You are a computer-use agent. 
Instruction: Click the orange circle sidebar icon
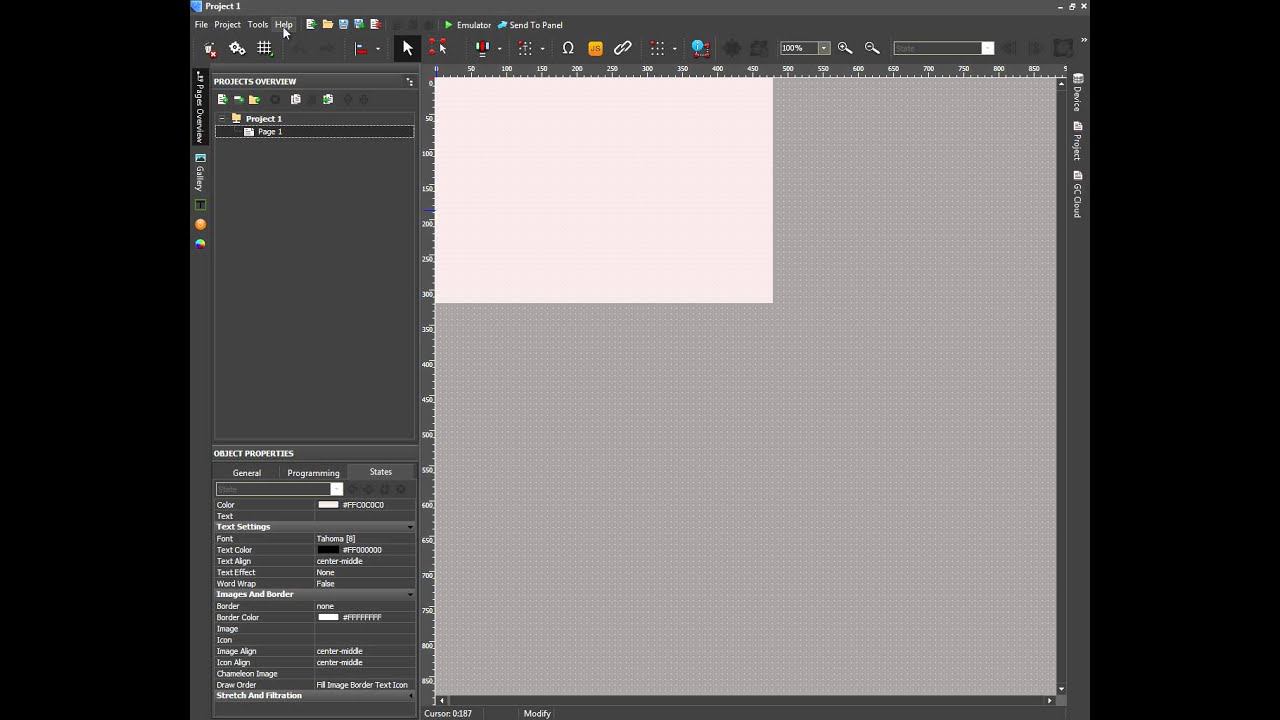click(x=200, y=225)
